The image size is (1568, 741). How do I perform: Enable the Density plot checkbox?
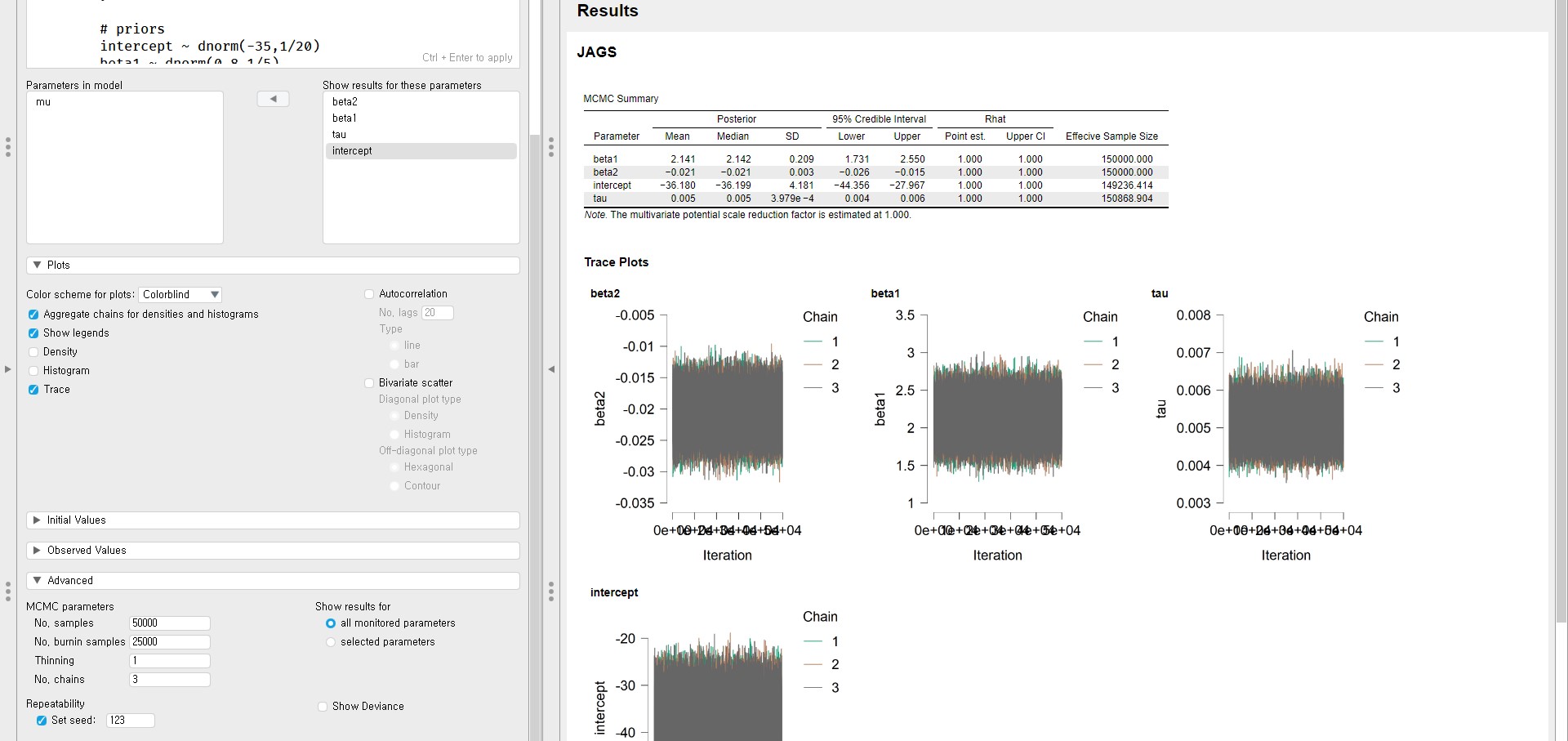(33, 352)
